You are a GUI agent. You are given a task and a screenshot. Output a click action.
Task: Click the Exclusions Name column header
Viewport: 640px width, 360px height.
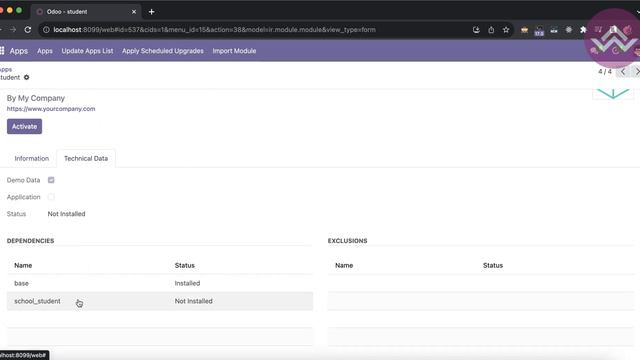[x=344, y=265]
